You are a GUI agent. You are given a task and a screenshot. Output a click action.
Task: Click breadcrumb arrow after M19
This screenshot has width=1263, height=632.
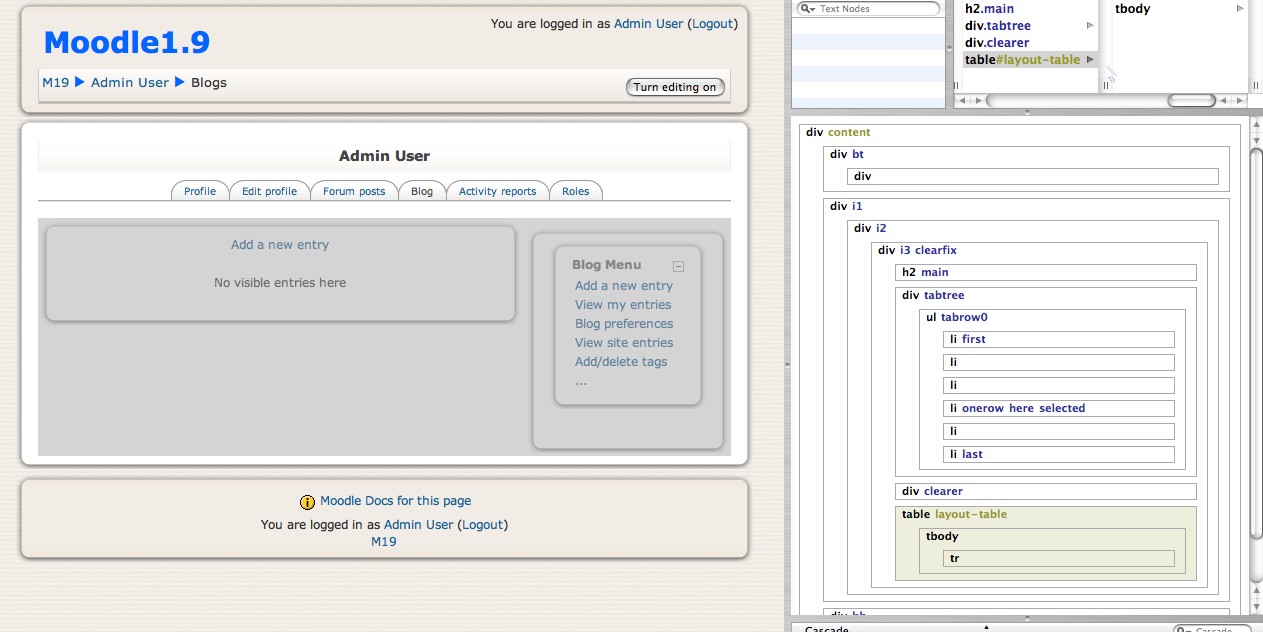[80, 82]
